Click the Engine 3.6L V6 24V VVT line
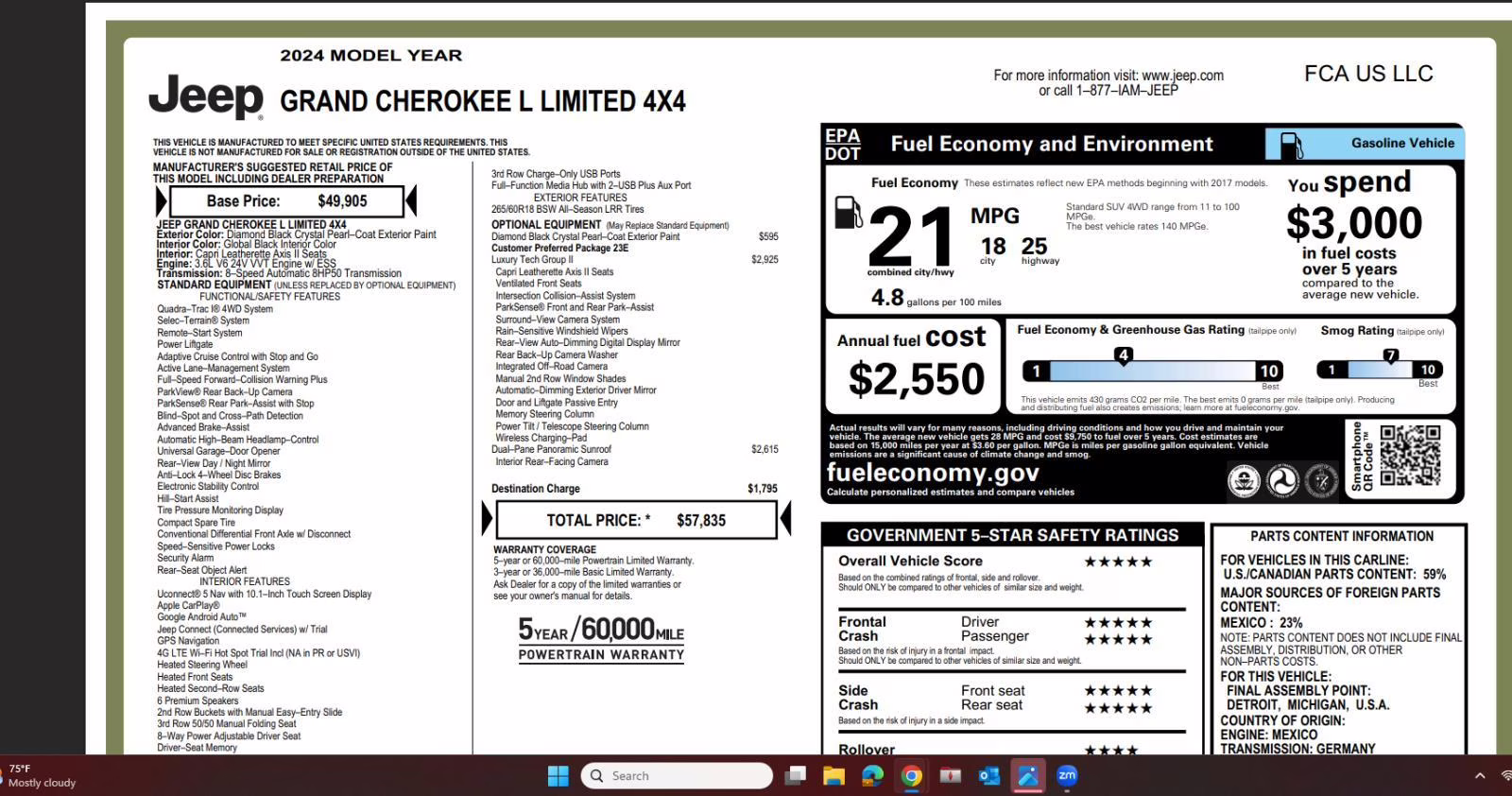 [x=246, y=264]
